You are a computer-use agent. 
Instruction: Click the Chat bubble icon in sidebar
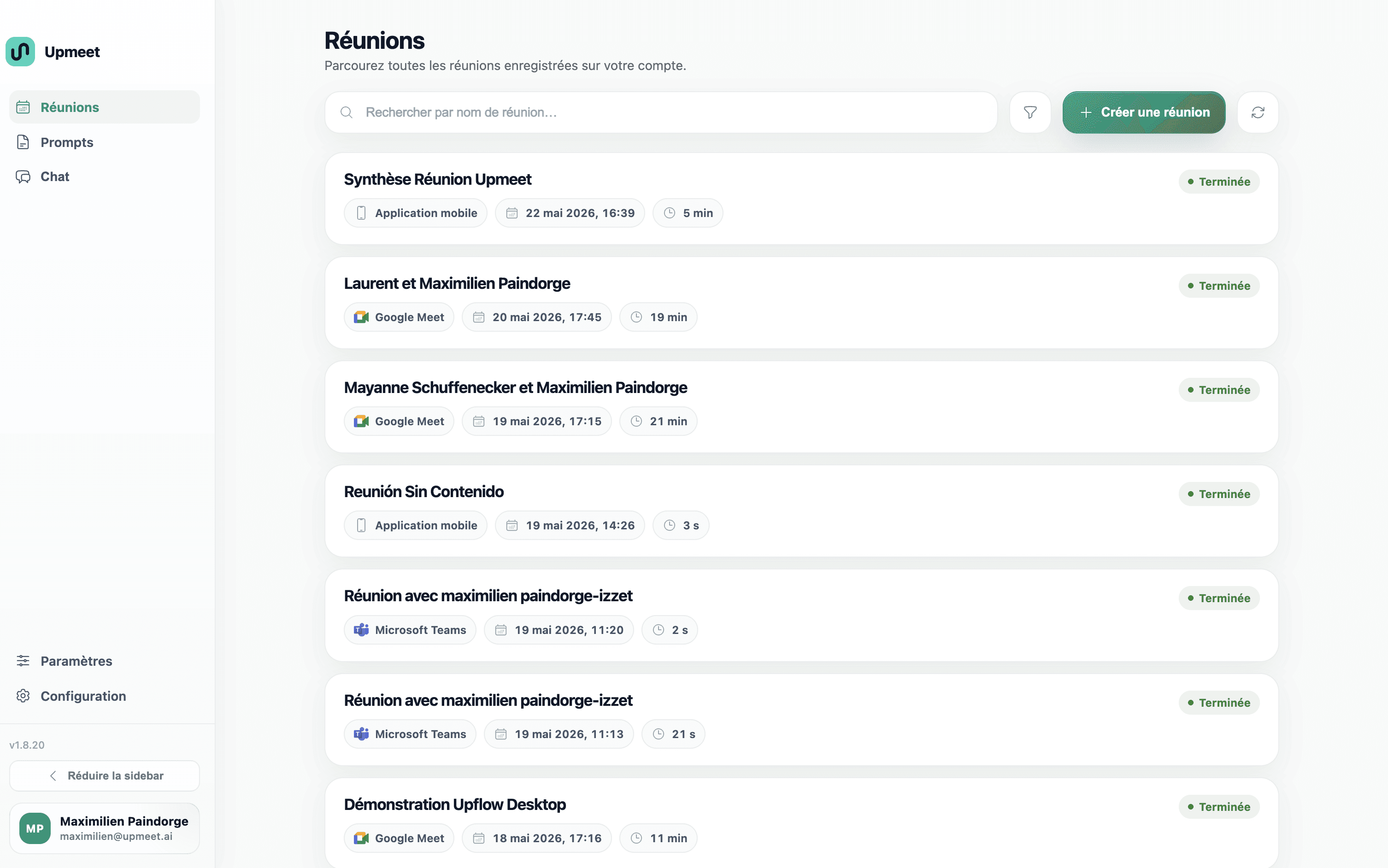[23, 177]
